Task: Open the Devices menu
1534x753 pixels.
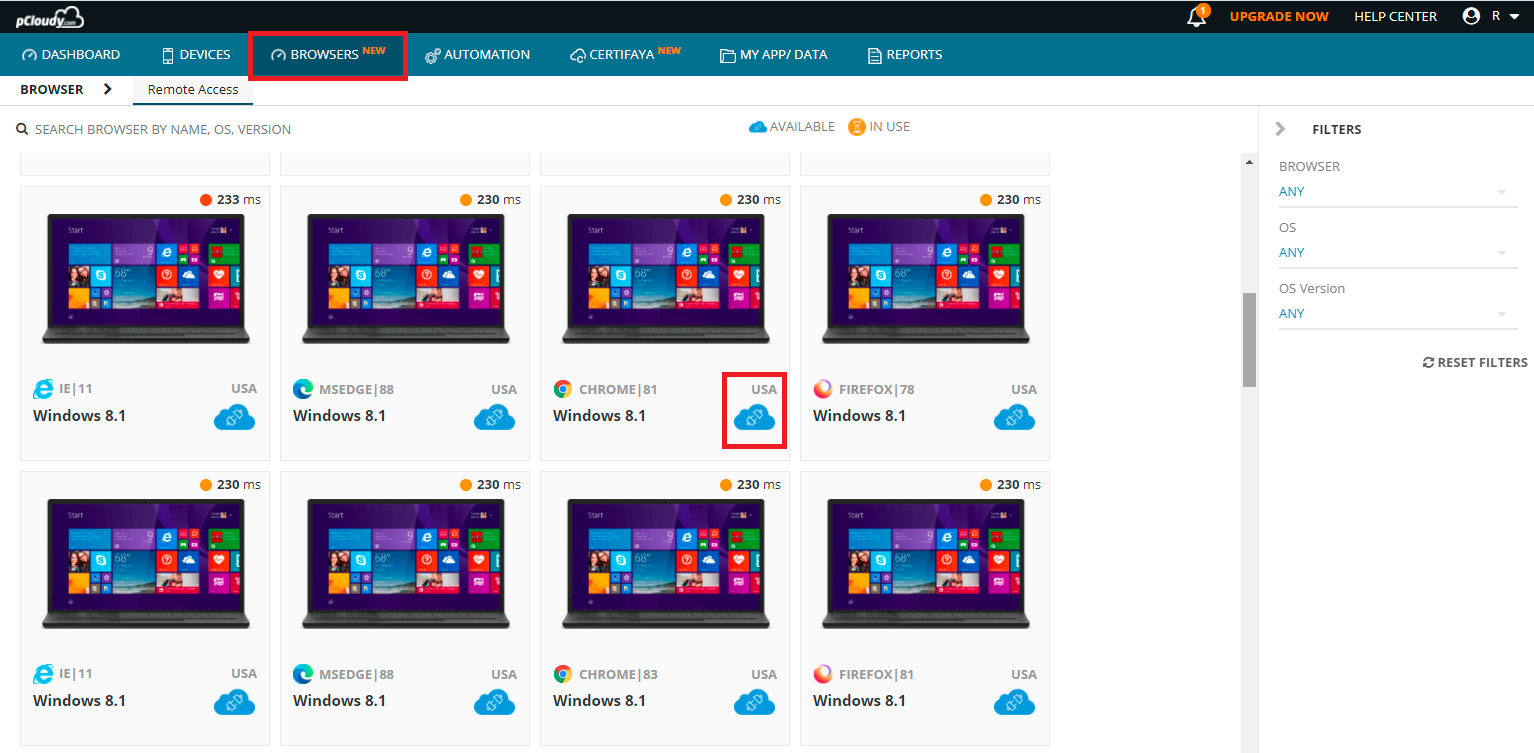Action: [x=196, y=55]
